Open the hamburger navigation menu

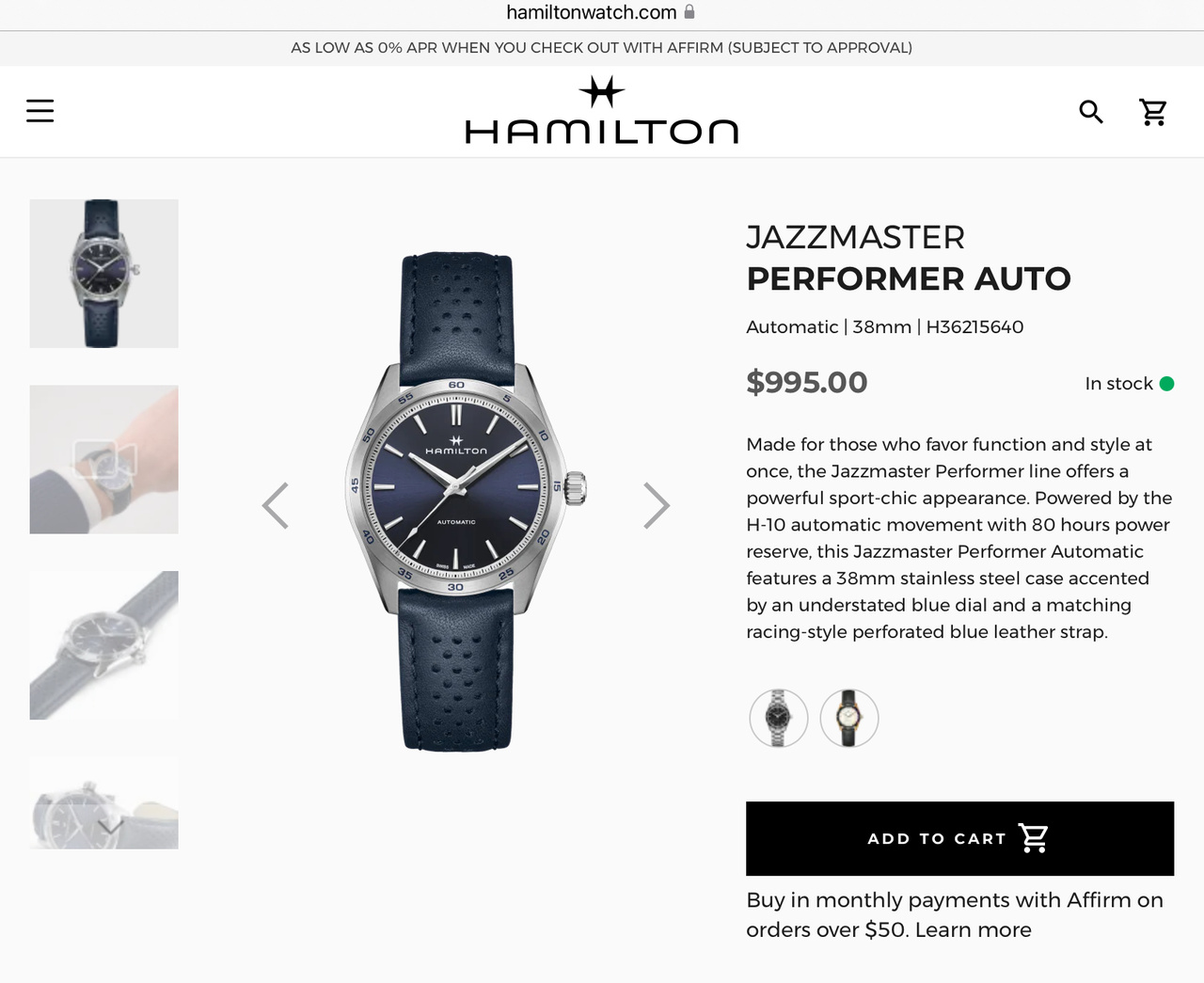pyautogui.click(x=40, y=111)
